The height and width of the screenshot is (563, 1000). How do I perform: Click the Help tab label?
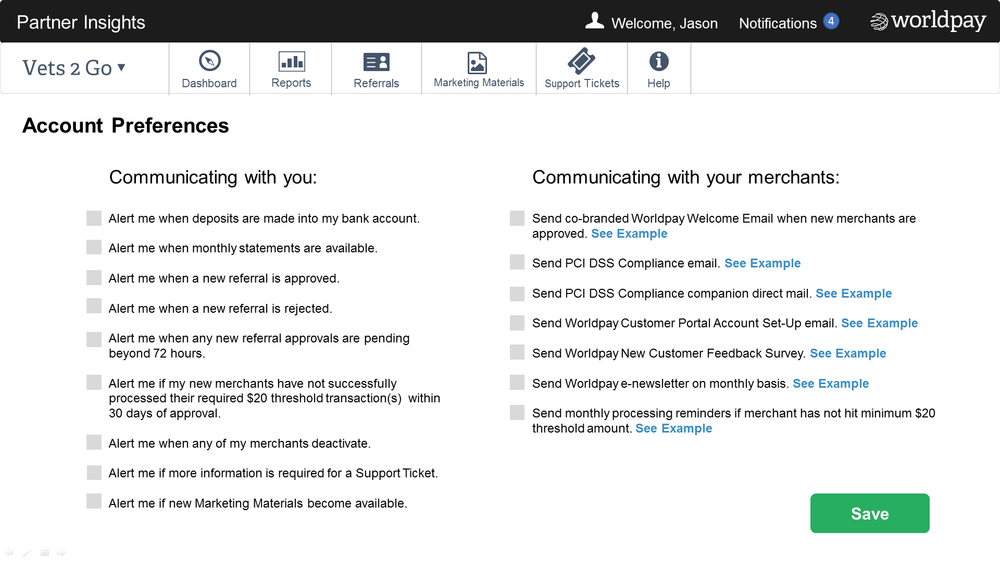click(x=659, y=83)
